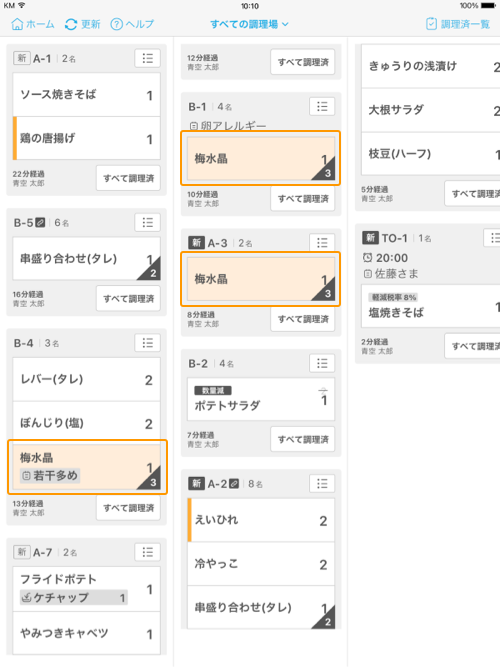This screenshot has width=500, height=667.
Task: Open list menu icon for table B-2
Action: pyautogui.click(x=322, y=363)
